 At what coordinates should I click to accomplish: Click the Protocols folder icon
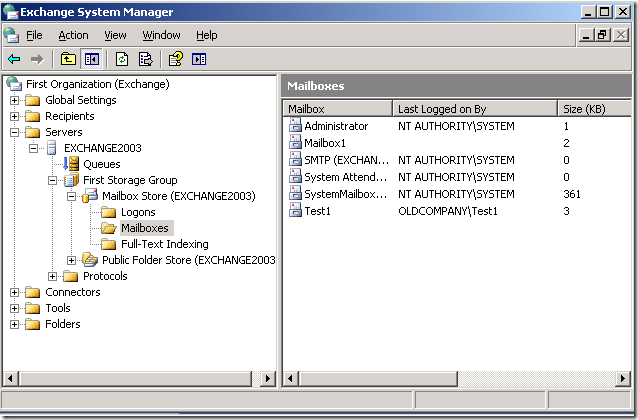[71, 276]
